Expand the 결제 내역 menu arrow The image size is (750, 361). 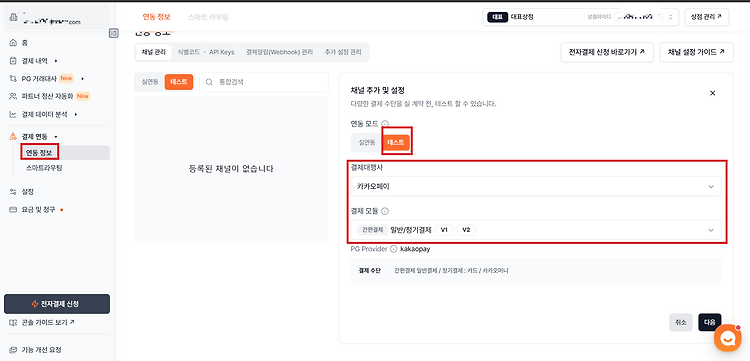[56, 61]
